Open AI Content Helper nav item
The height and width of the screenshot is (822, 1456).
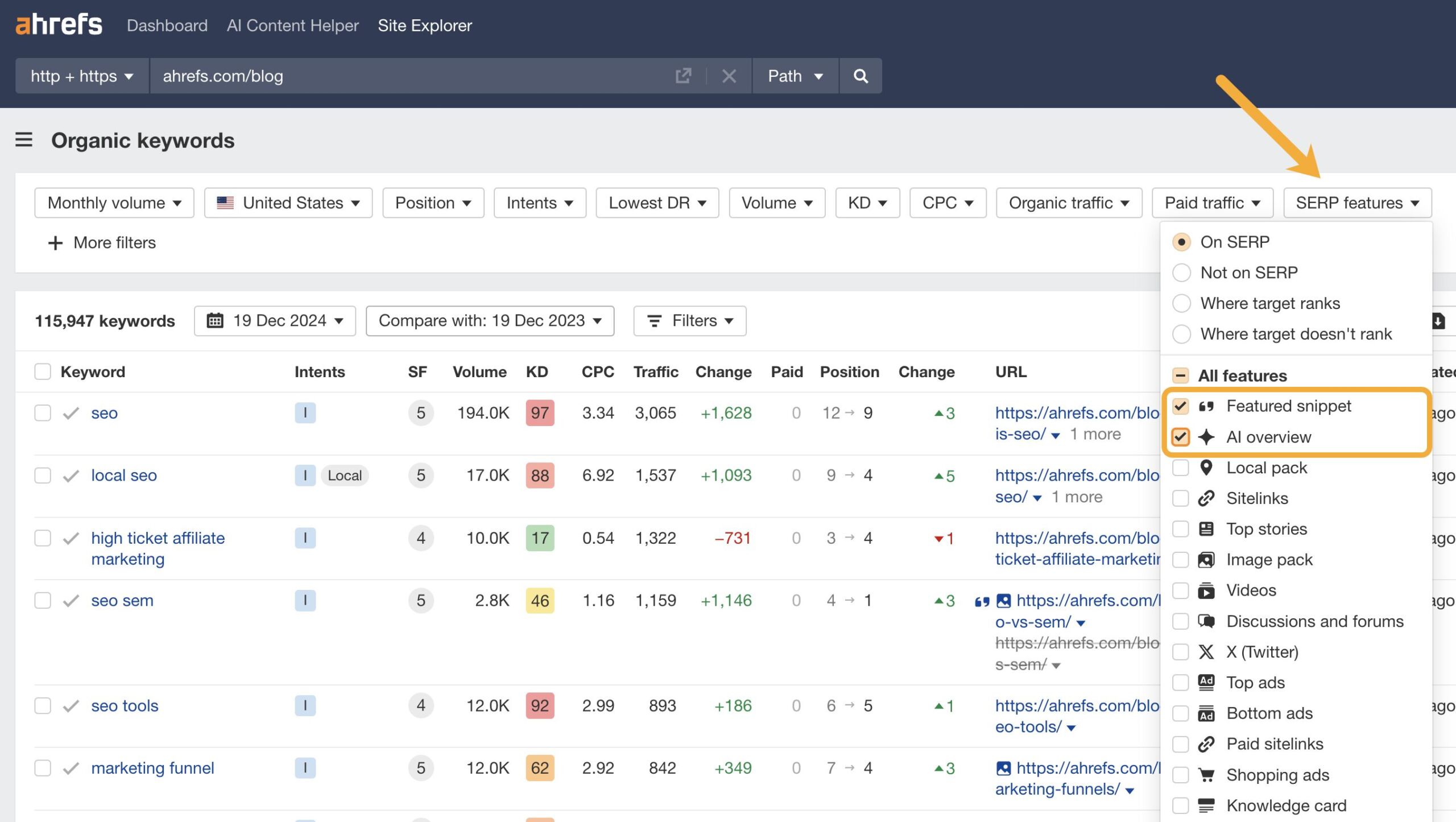pyautogui.click(x=292, y=26)
